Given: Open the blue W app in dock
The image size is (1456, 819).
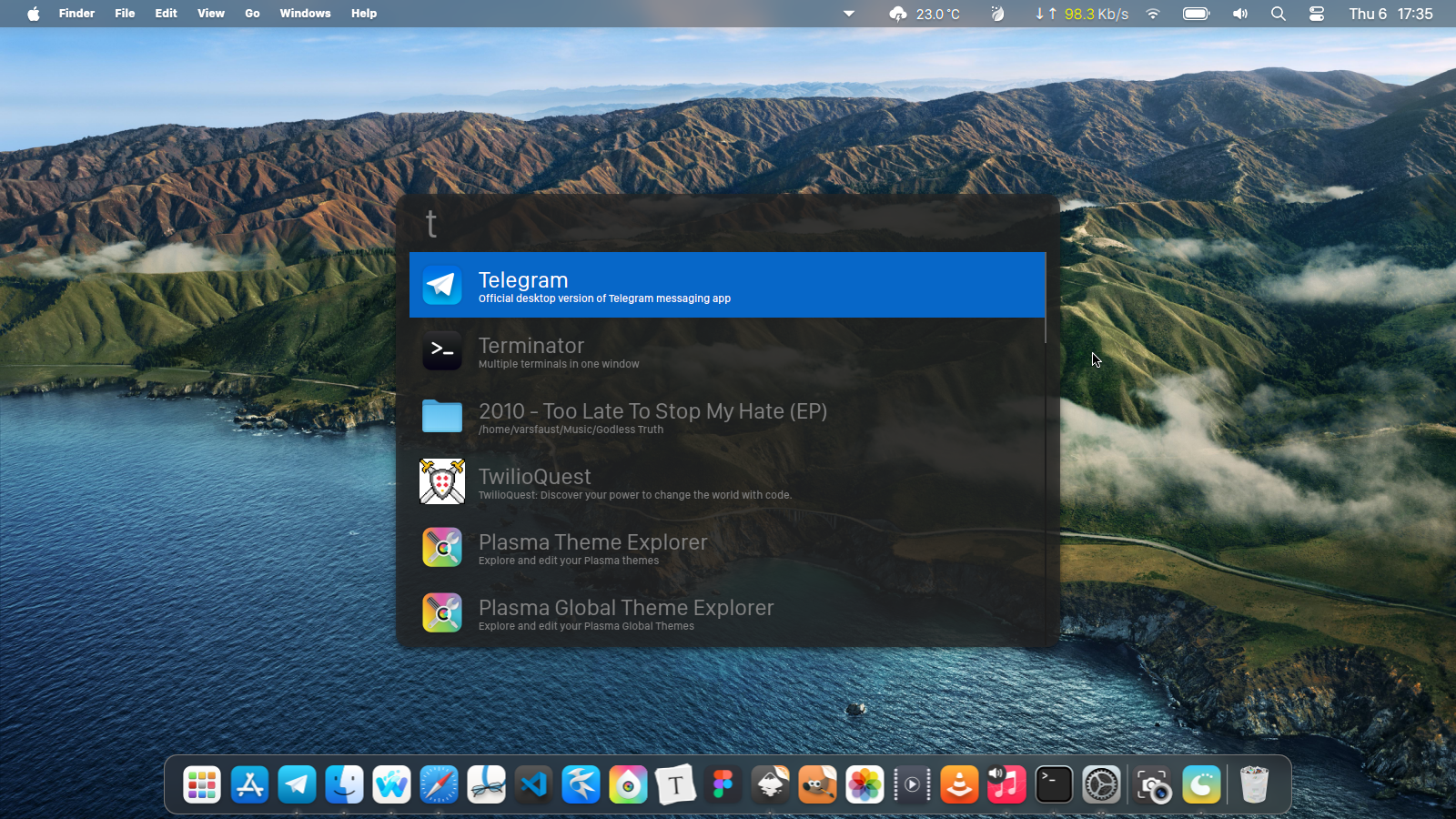Looking at the screenshot, I should [391, 784].
